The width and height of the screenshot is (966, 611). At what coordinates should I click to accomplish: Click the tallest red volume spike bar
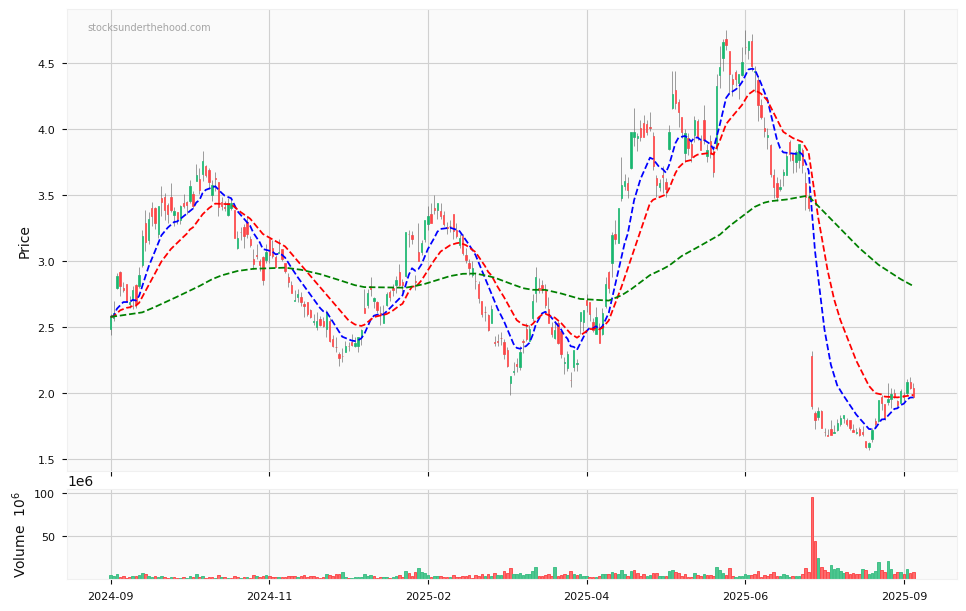812,538
